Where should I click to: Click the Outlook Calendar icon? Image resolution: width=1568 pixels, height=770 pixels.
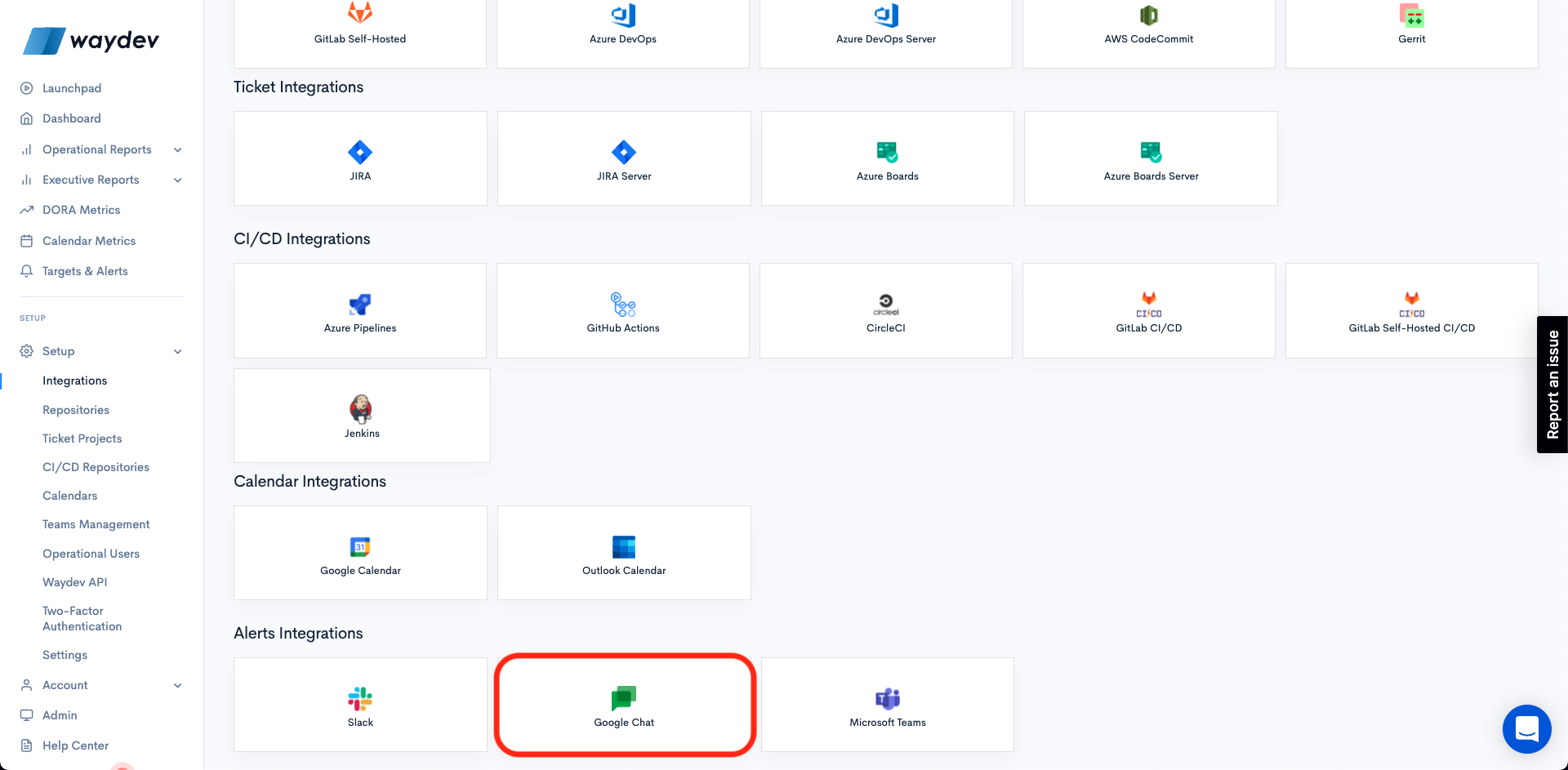[x=624, y=546]
